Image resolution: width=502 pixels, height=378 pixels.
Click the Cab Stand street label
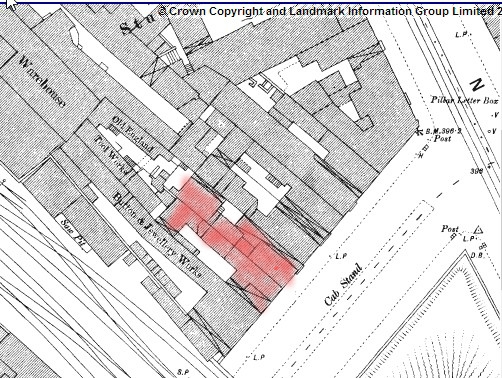343,285
